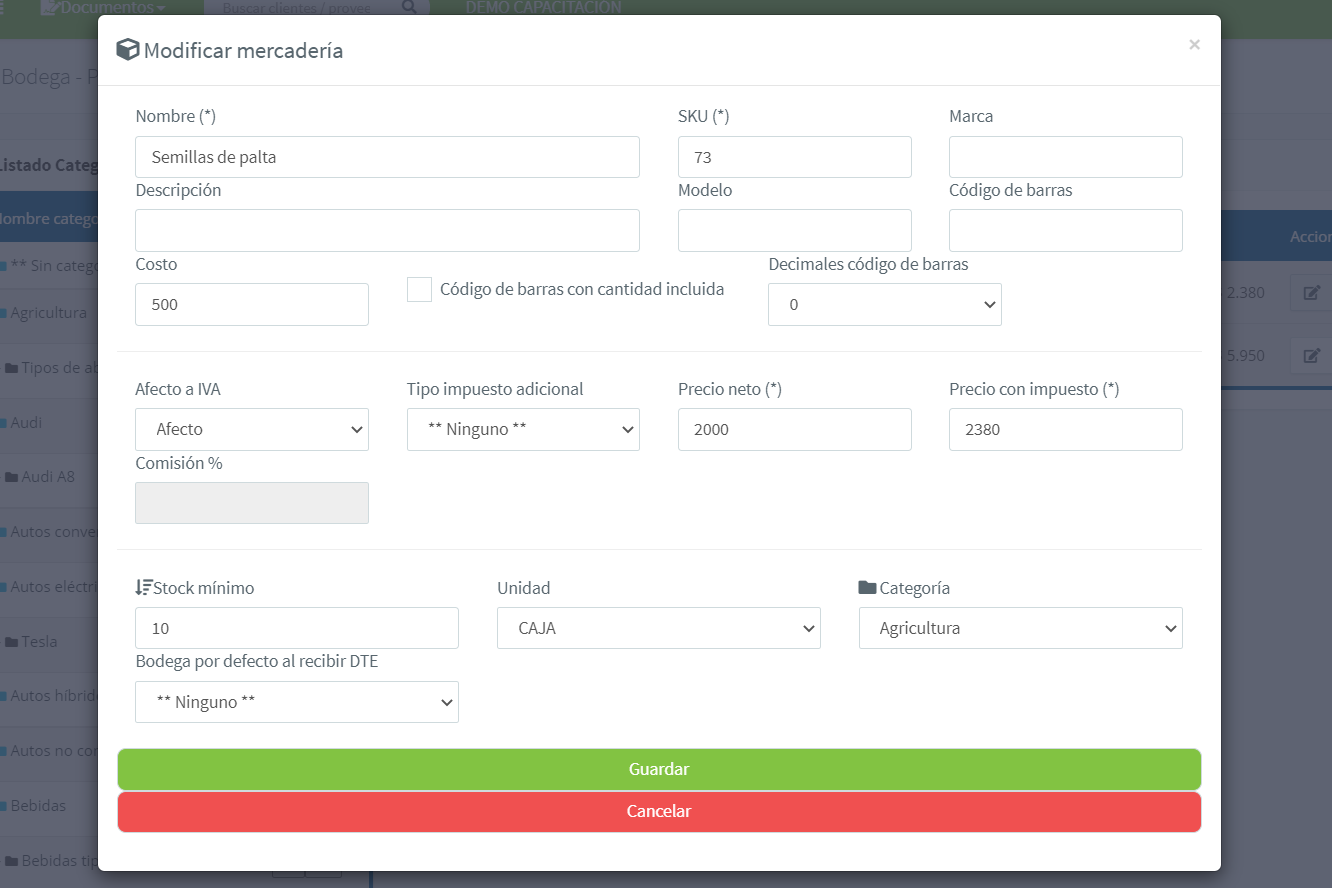
Task: Enable código de barras con cantidad incluida
Action: click(419, 290)
